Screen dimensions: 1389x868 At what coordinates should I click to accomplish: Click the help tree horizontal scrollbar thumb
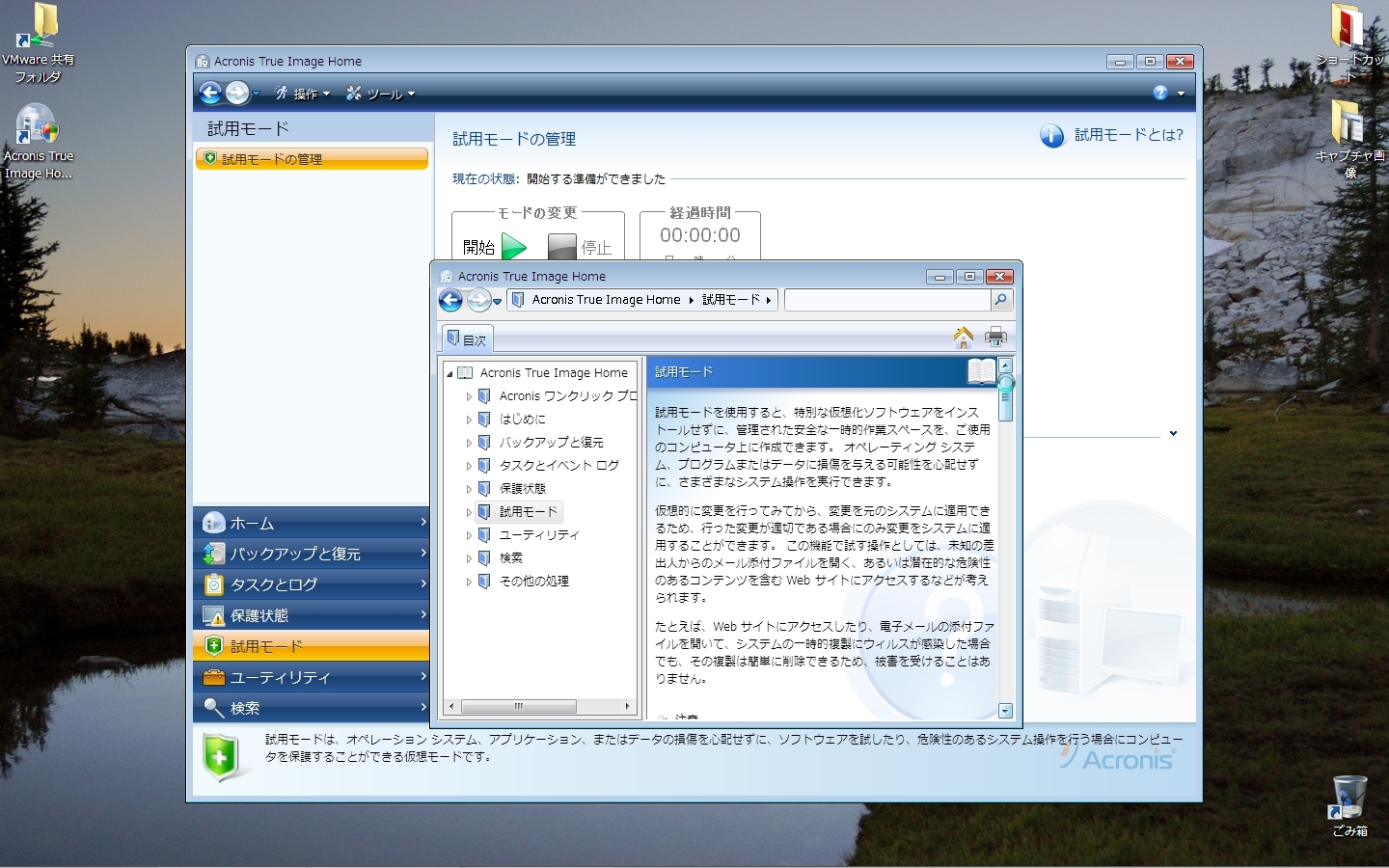coord(518,707)
